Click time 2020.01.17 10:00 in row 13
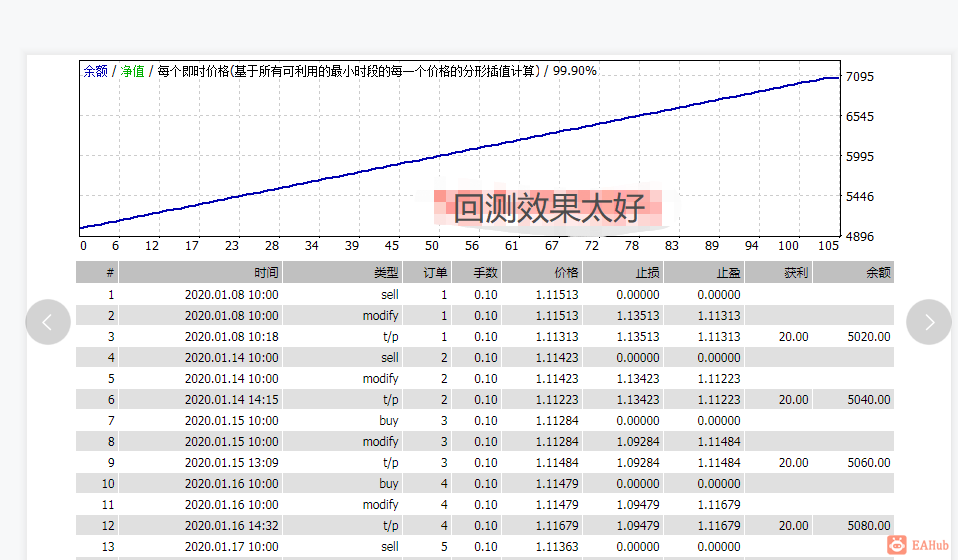The height and width of the screenshot is (560, 958). (x=232, y=547)
